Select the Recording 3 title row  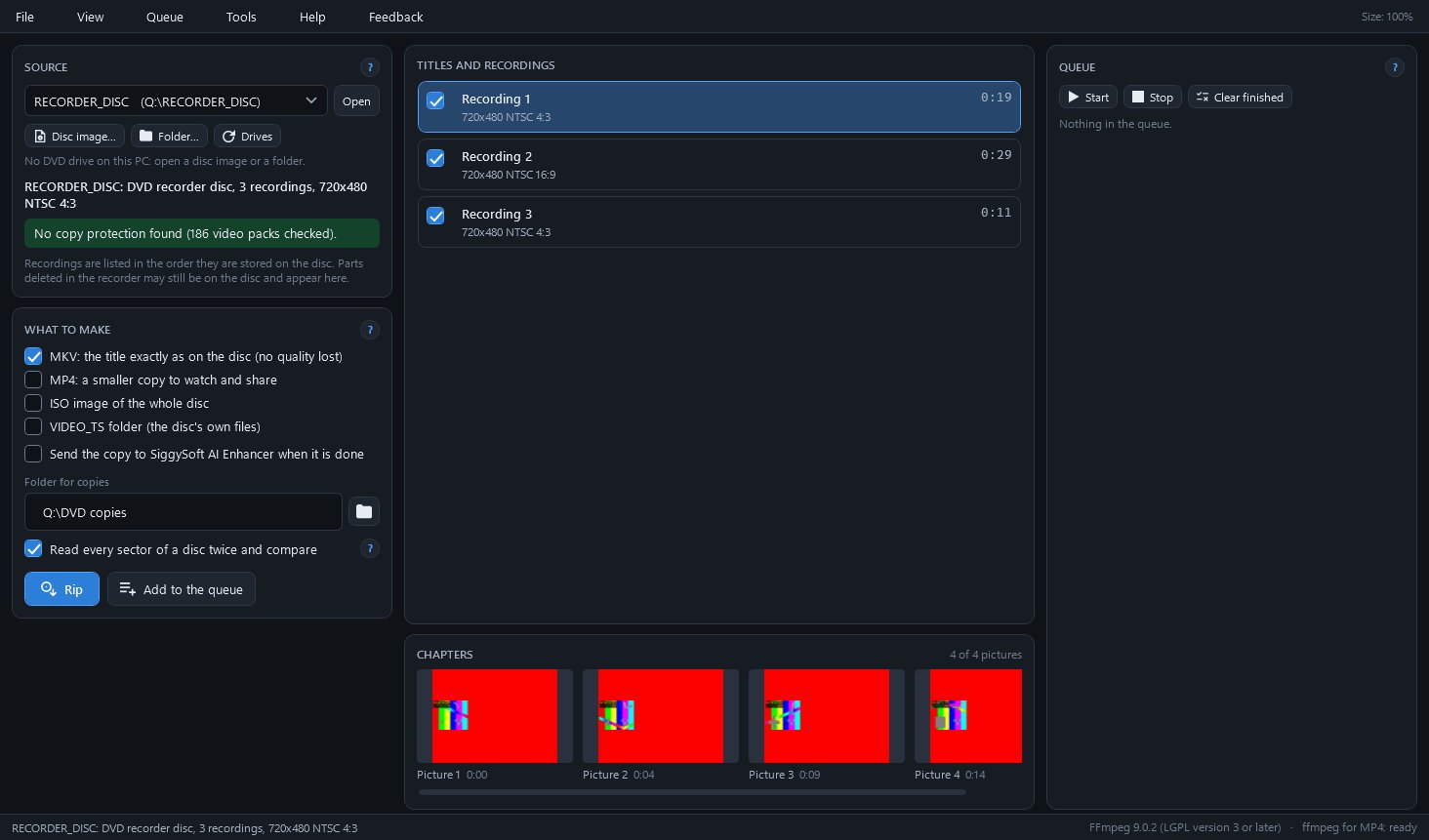pyautogui.click(x=719, y=221)
